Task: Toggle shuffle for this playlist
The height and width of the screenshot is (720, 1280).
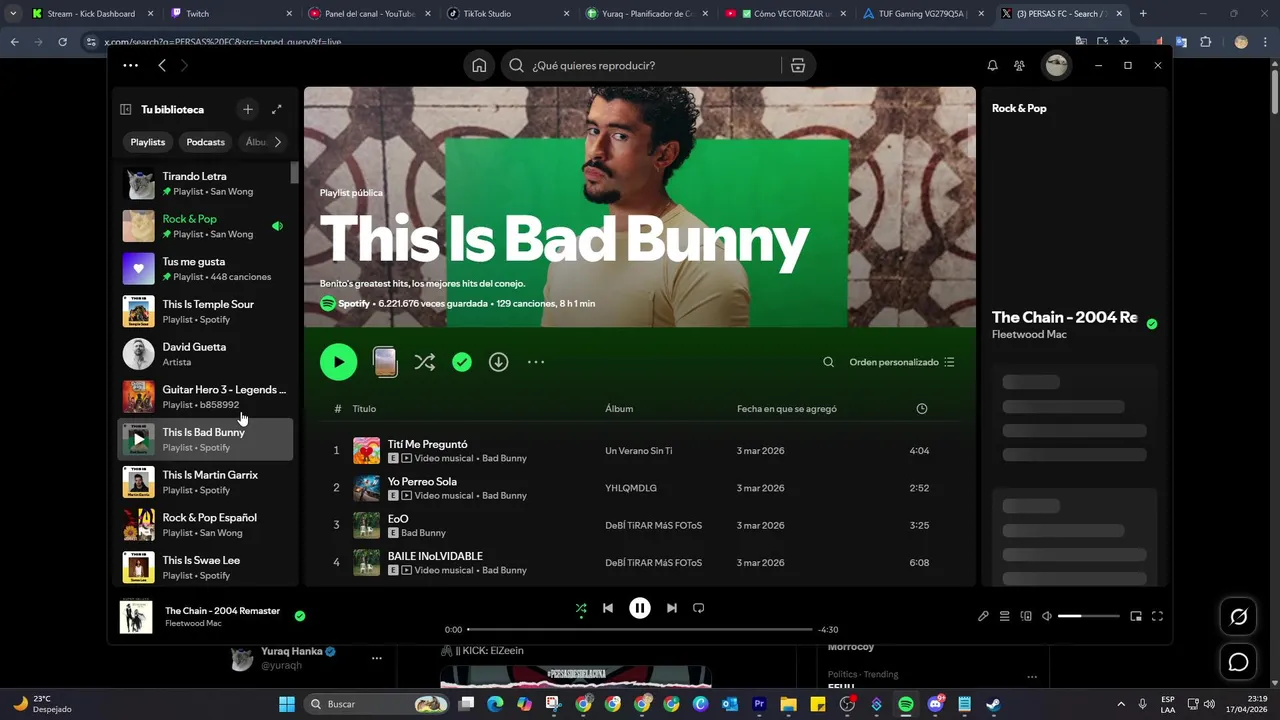Action: [425, 362]
